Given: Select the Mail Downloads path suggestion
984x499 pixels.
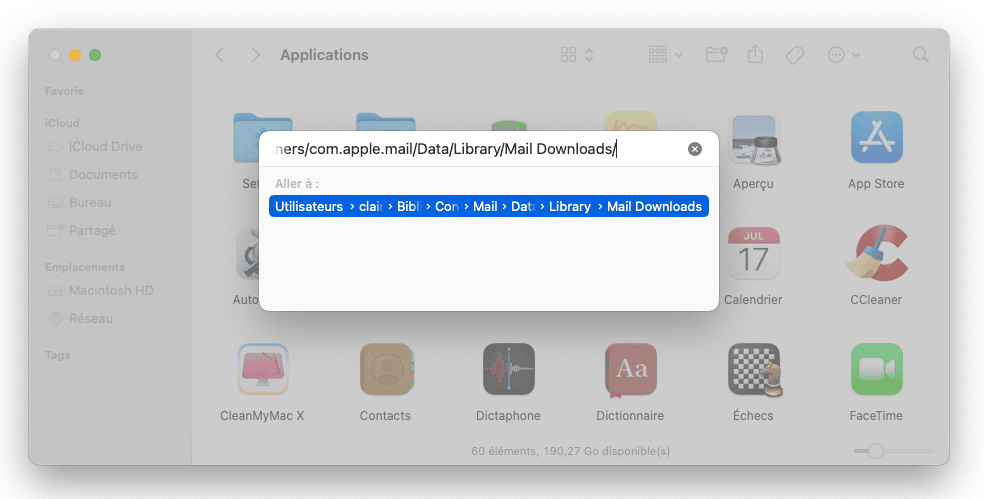Looking at the screenshot, I should tap(489, 206).
